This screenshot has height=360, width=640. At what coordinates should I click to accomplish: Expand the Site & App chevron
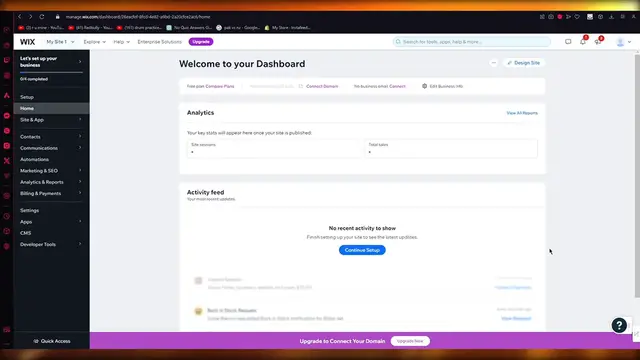tap(80, 120)
